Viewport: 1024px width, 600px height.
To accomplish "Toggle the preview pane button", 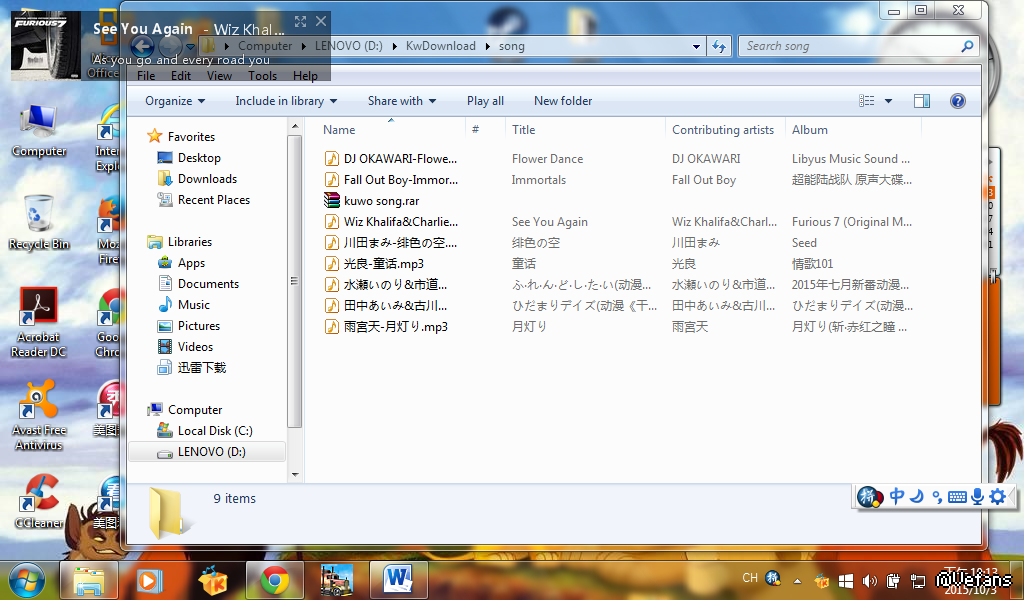I will click(922, 101).
